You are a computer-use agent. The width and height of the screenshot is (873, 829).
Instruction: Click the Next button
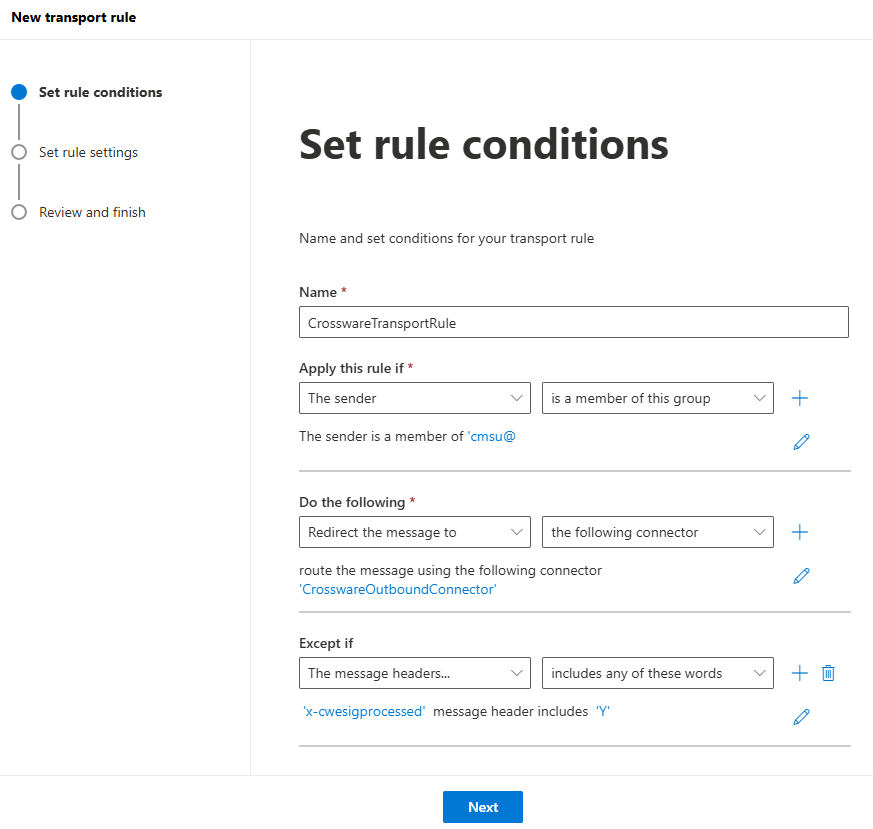[x=482, y=807]
